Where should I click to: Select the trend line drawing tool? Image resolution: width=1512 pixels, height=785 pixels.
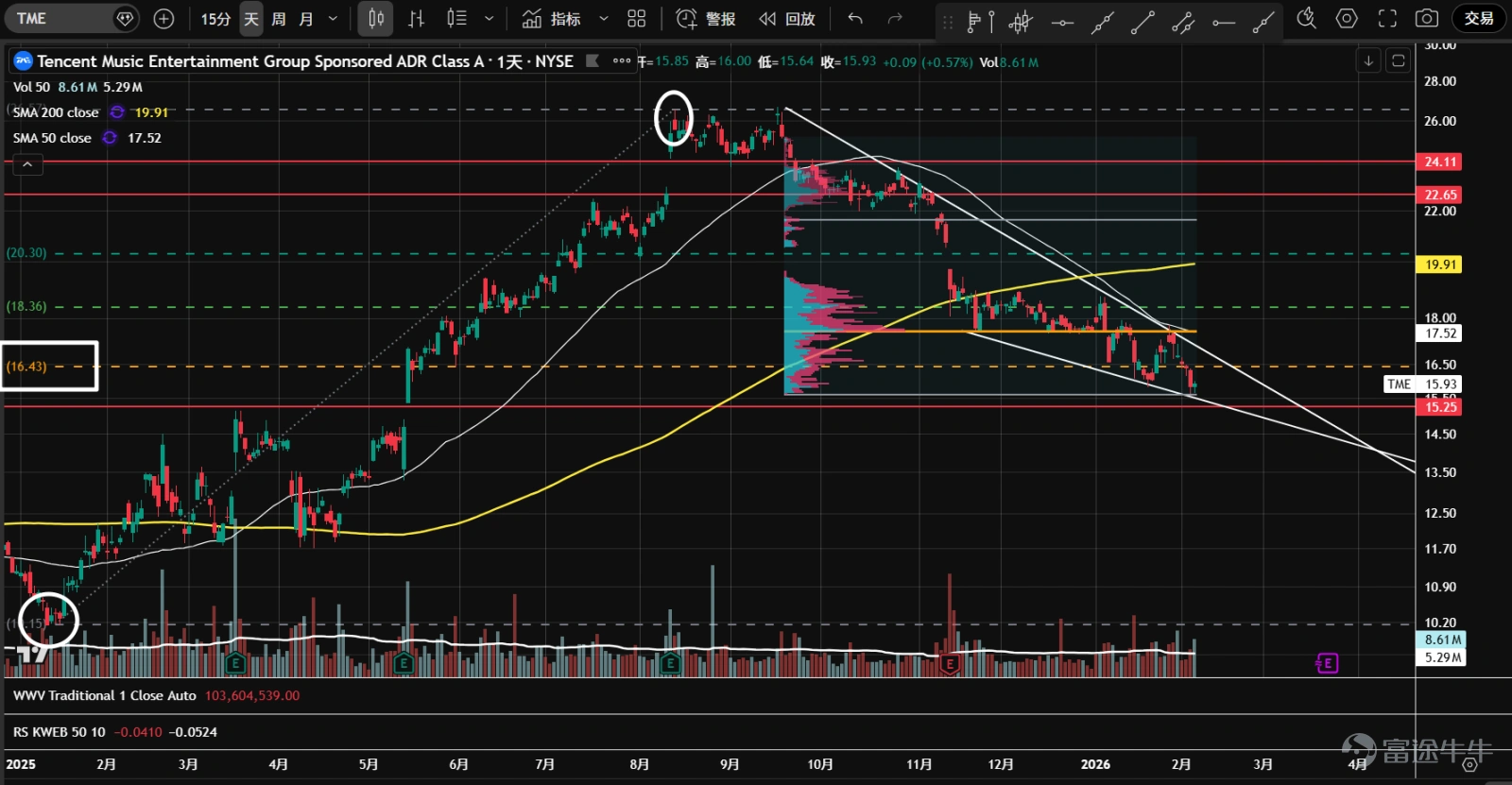1143,21
